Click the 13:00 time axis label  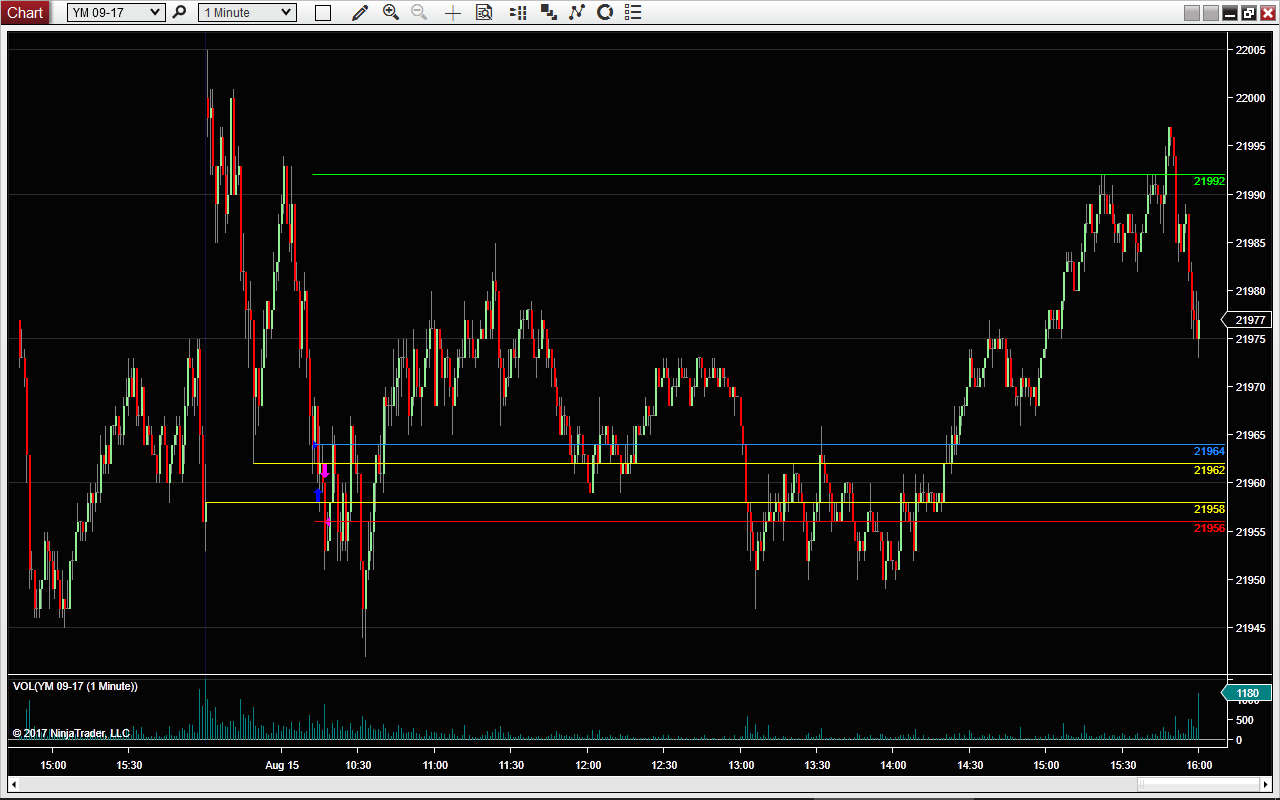click(x=741, y=765)
